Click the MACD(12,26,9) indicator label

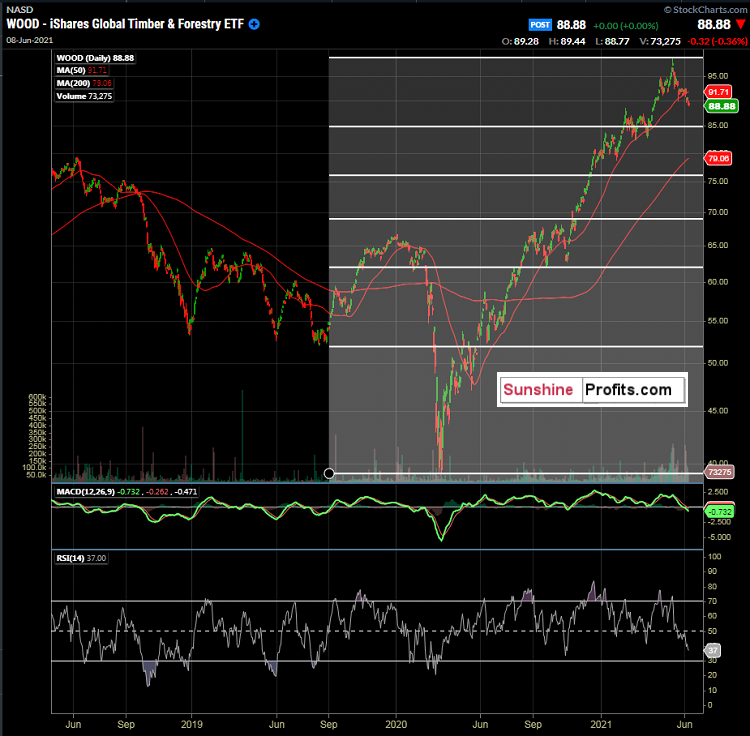[126, 492]
